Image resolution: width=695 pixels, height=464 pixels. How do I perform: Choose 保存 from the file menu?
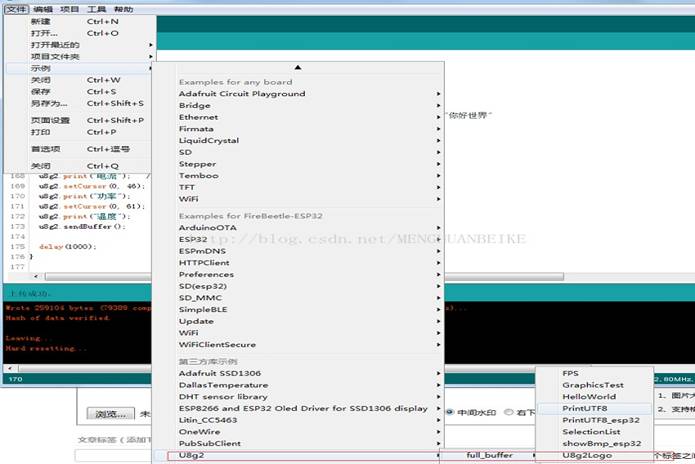pyautogui.click(x=80, y=92)
